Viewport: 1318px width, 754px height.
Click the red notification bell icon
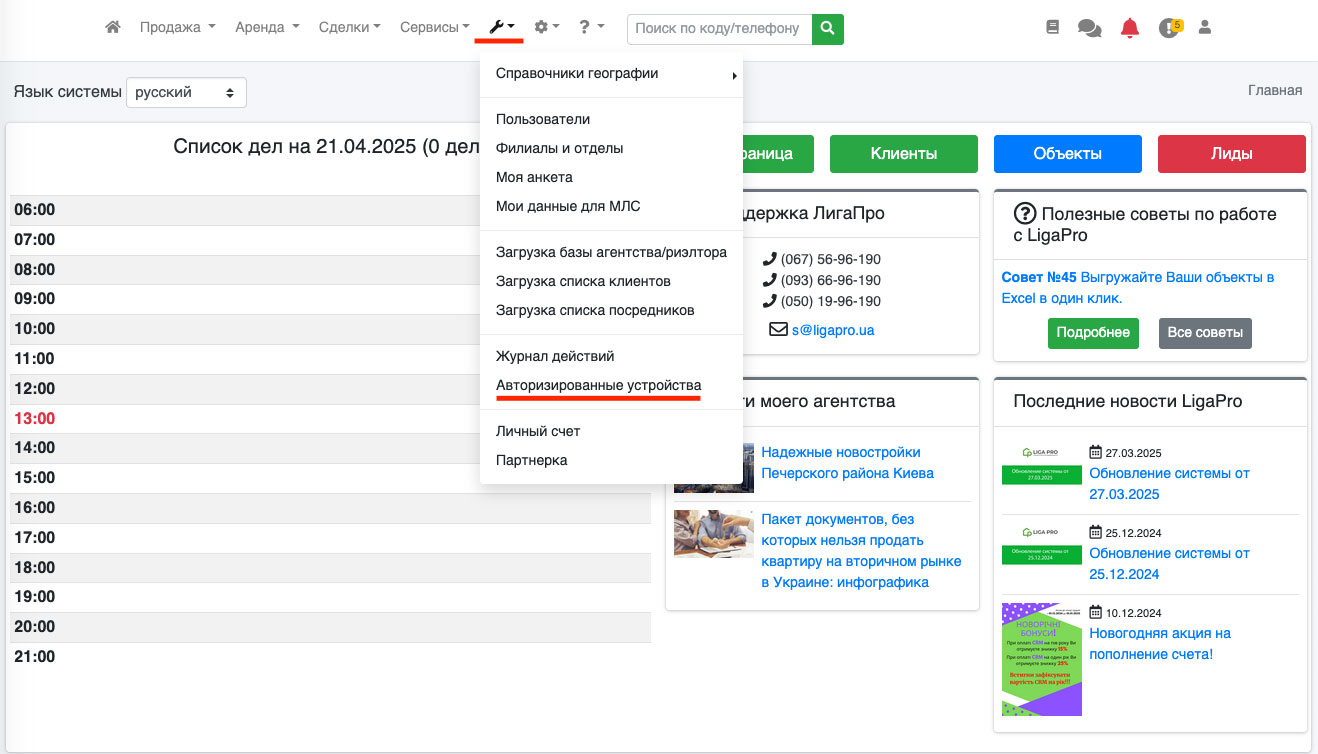pos(1130,28)
